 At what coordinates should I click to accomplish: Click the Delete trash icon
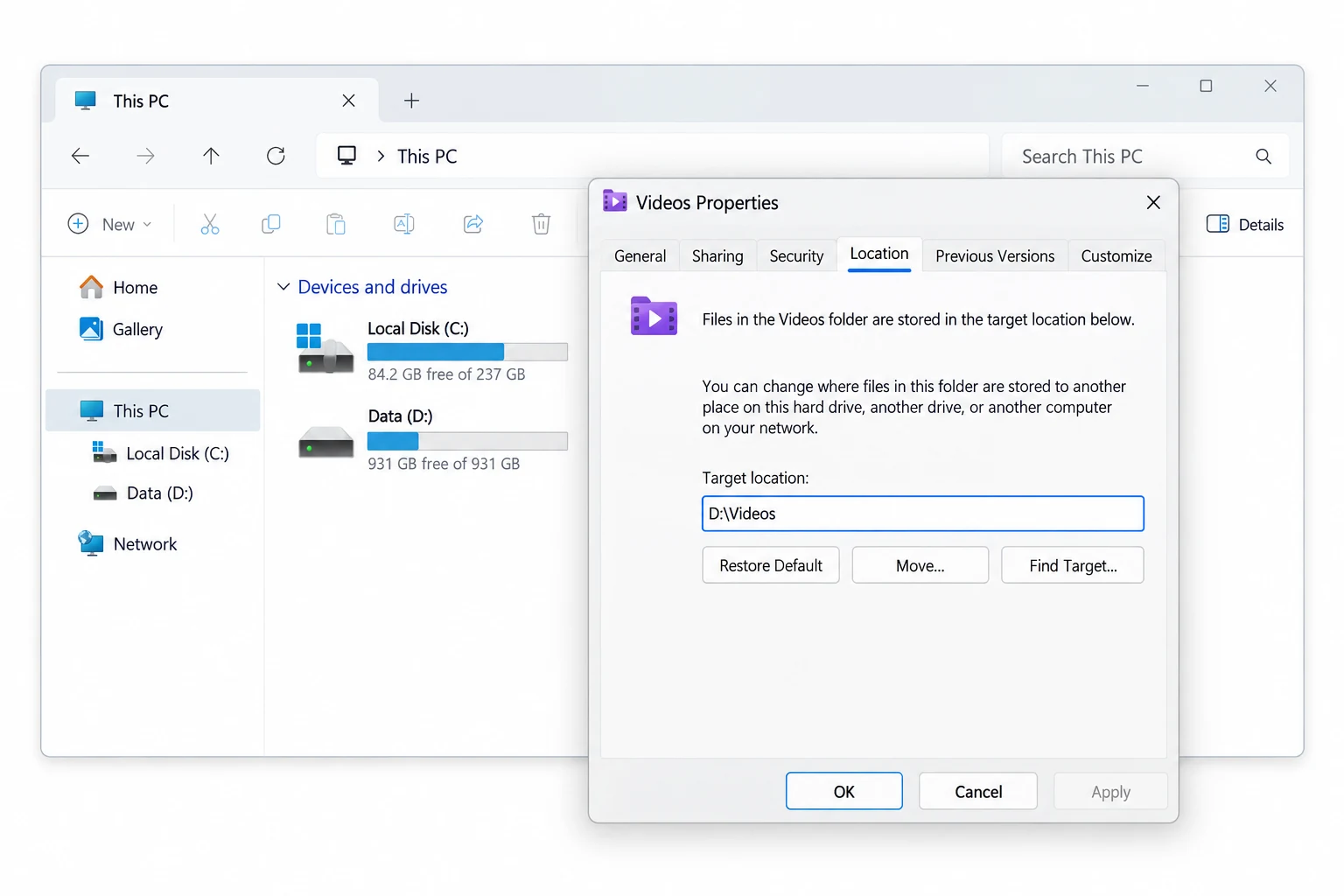[x=542, y=224]
